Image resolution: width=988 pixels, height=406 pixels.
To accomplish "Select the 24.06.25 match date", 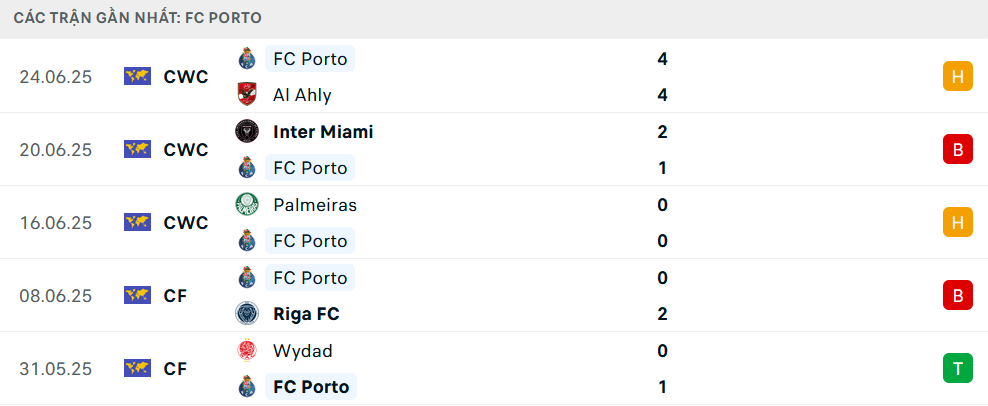I will pyautogui.click(x=55, y=77).
